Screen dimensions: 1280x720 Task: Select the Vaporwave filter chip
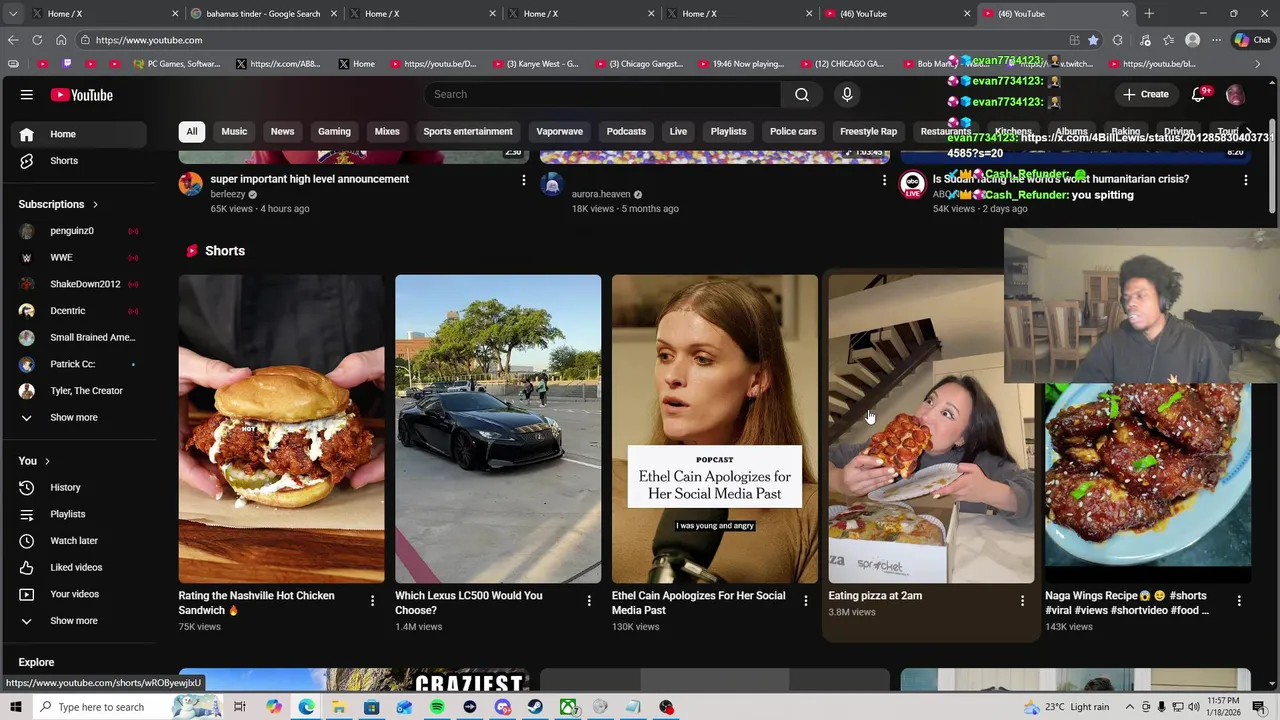point(559,131)
